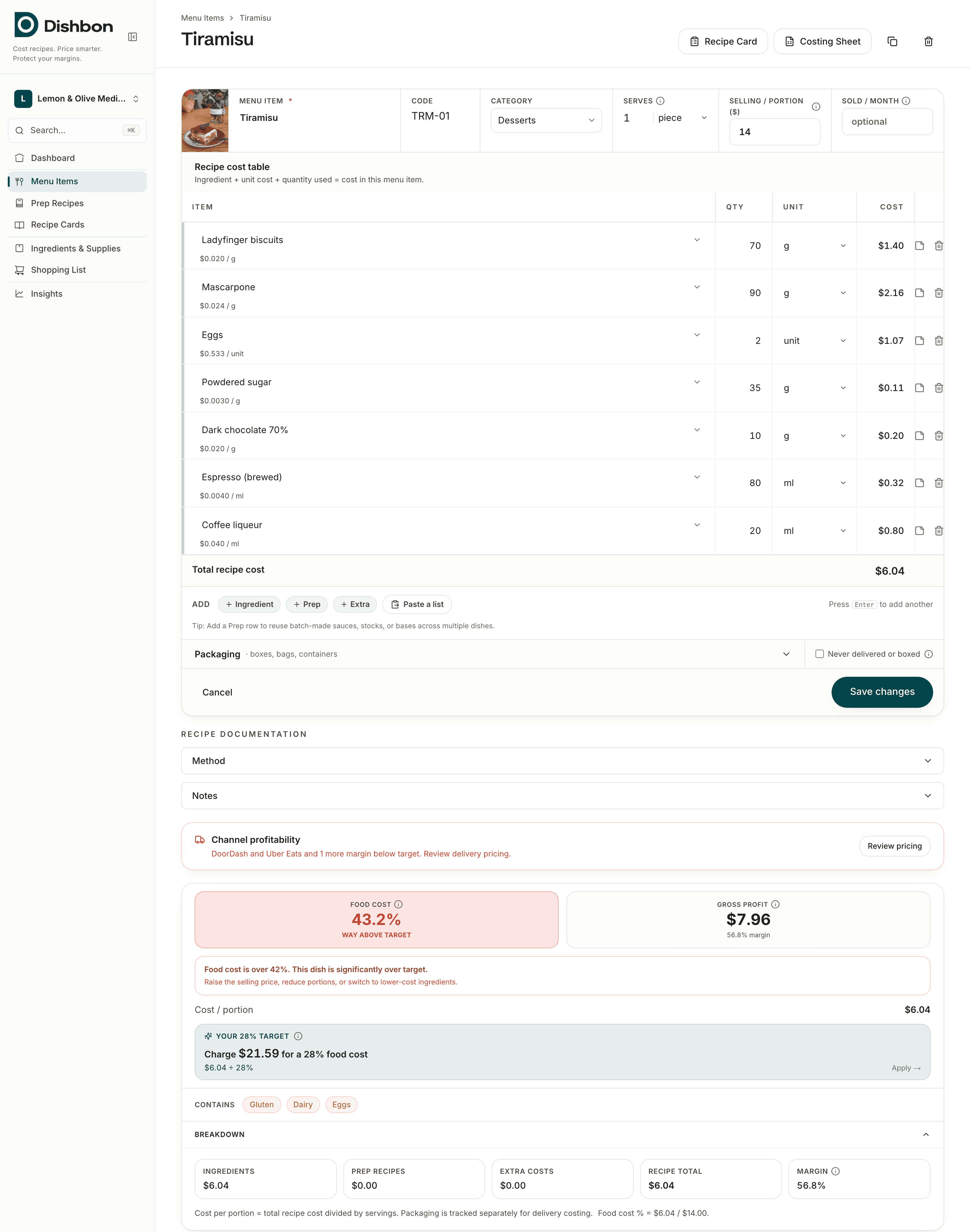Viewport: 970px width, 1232px height.
Task: Click Paste a list button
Action: (417, 604)
